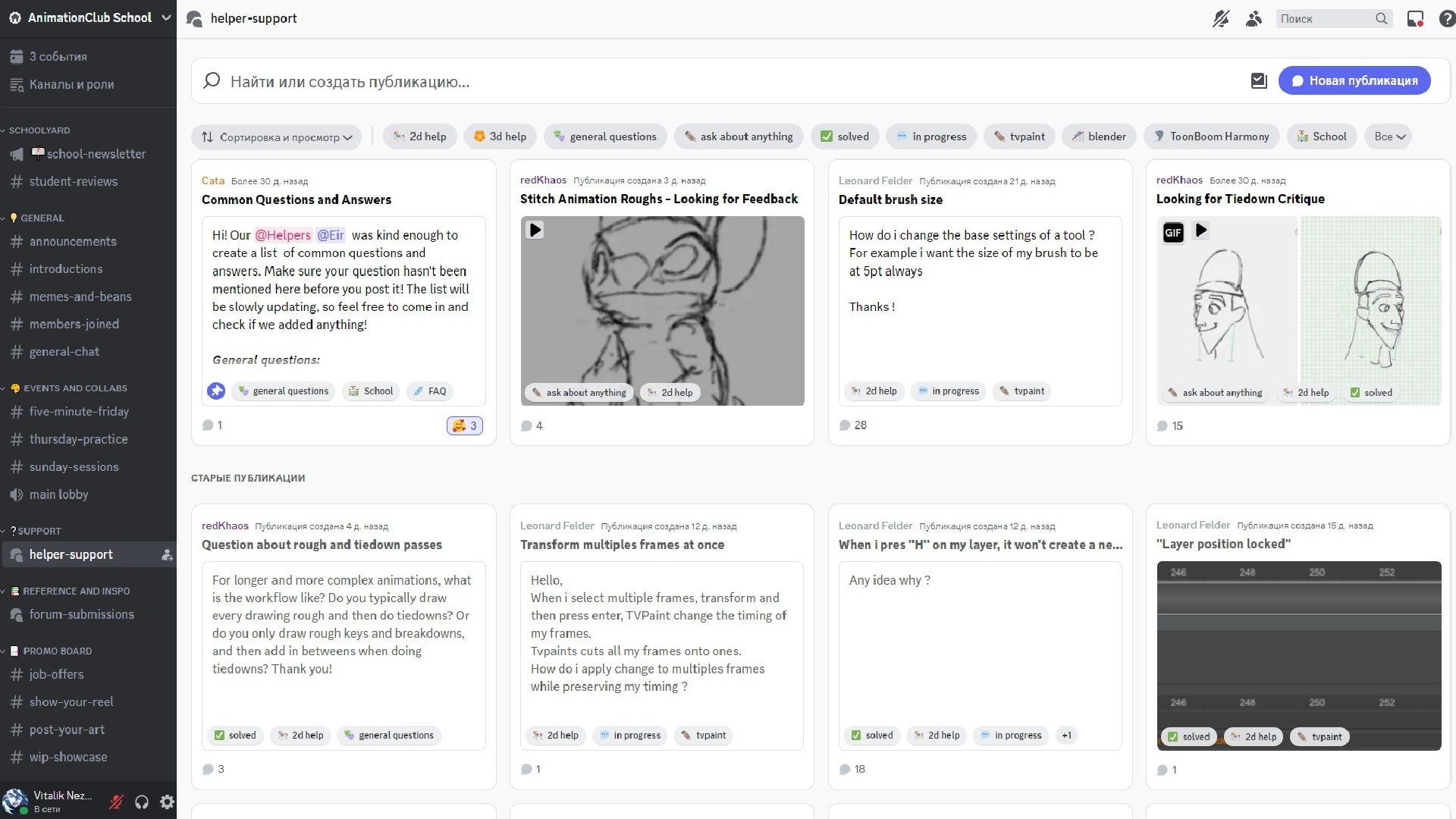Open the general-chat channel
1456x819 pixels.
pyautogui.click(x=64, y=352)
